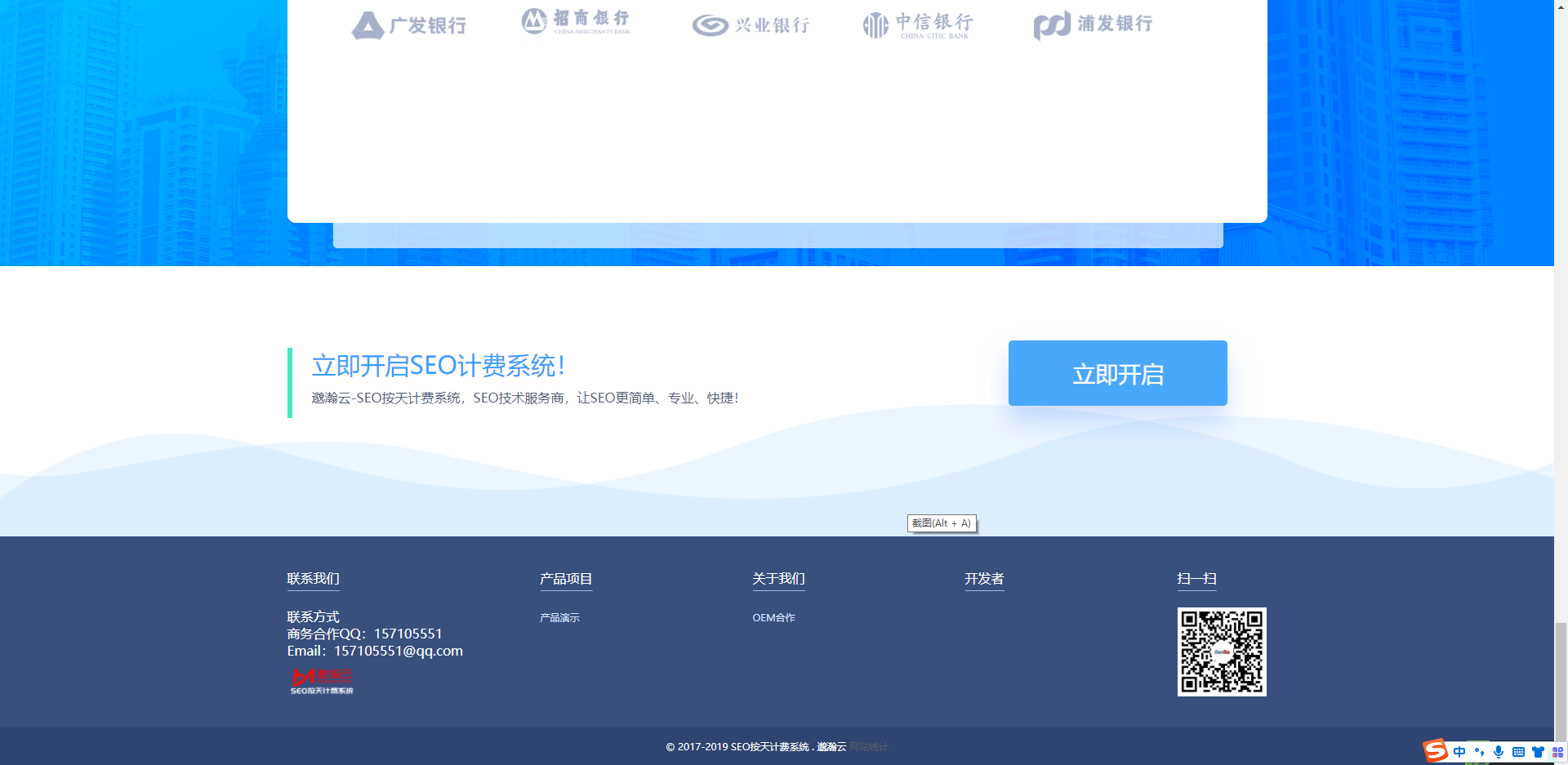Click the QR code image in footer

(1222, 652)
